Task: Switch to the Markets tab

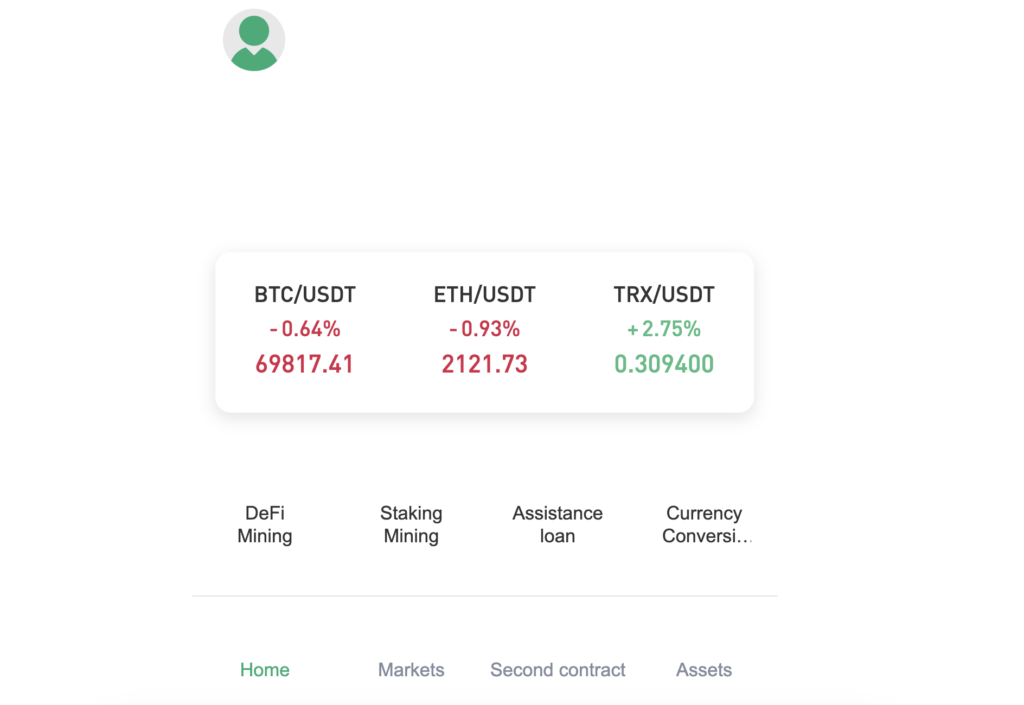Action: point(411,670)
